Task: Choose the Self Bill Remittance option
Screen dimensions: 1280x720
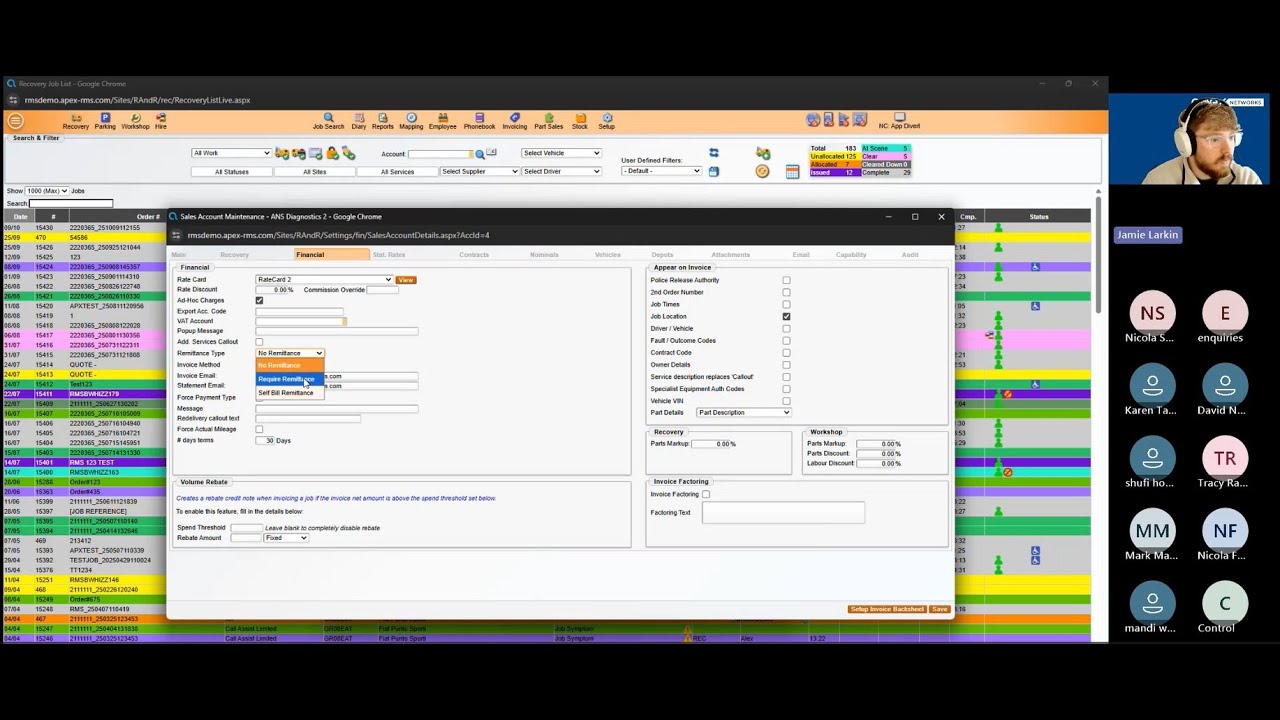Action: (290, 393)
